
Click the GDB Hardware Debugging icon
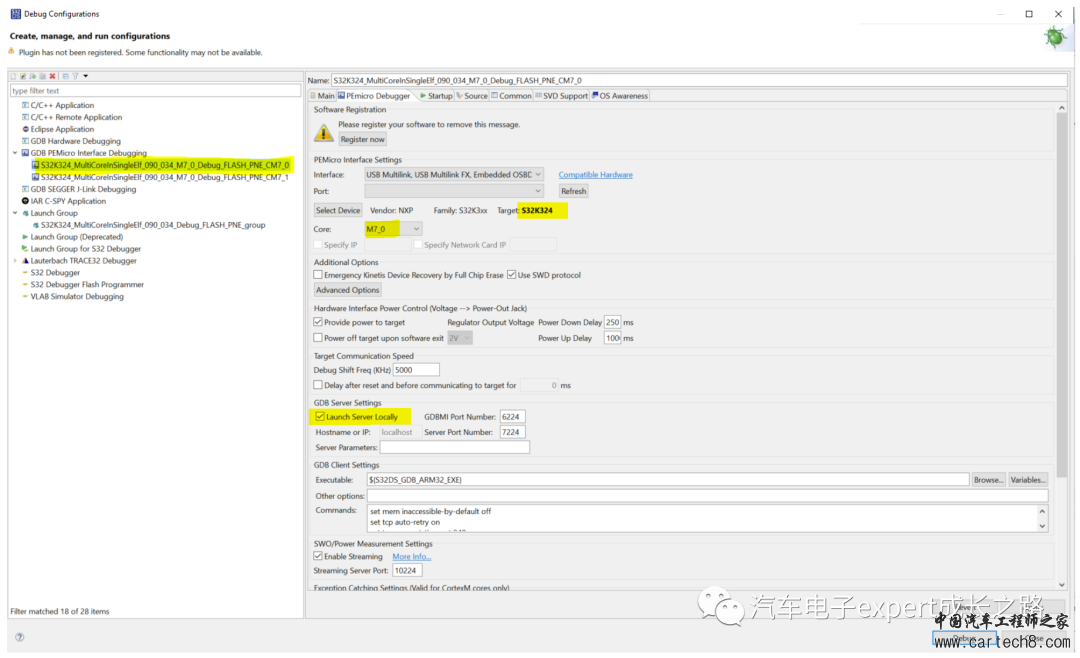25,141
